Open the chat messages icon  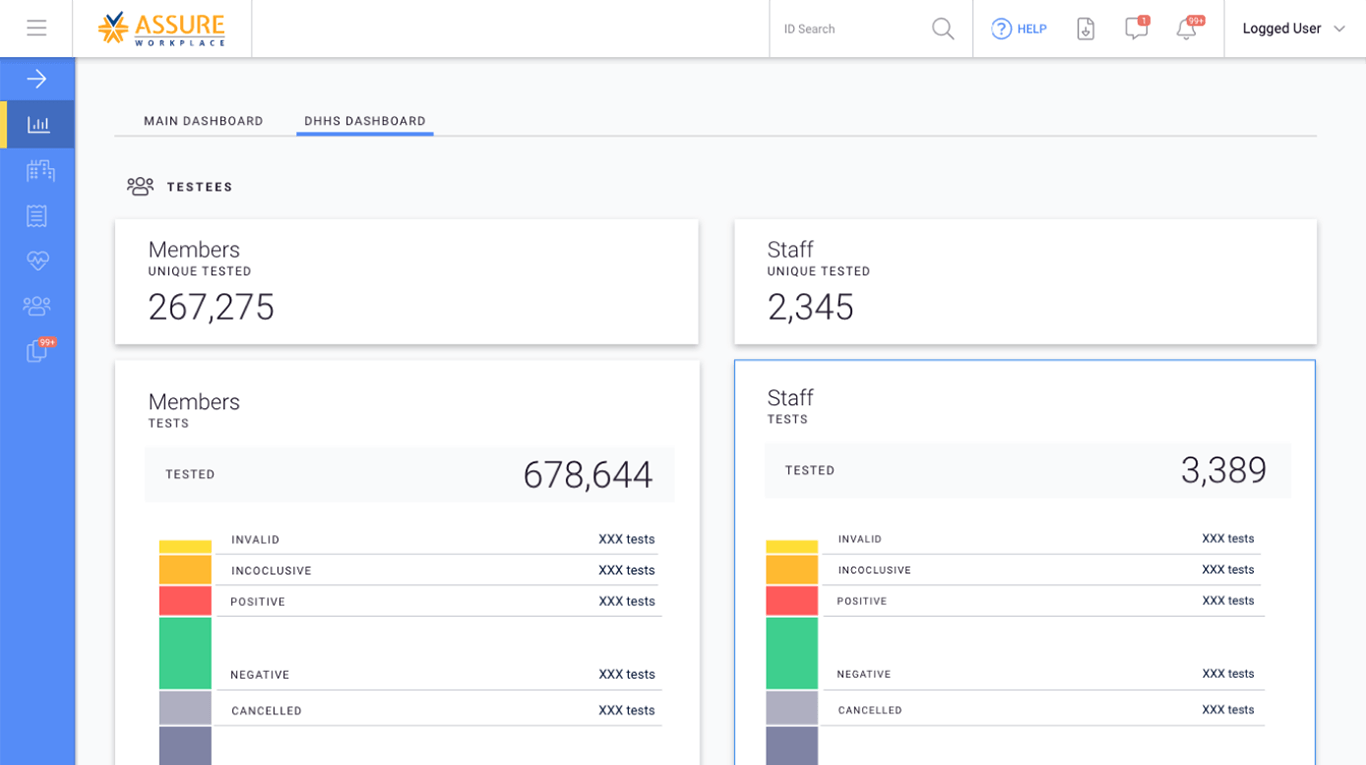point(1137,28)
